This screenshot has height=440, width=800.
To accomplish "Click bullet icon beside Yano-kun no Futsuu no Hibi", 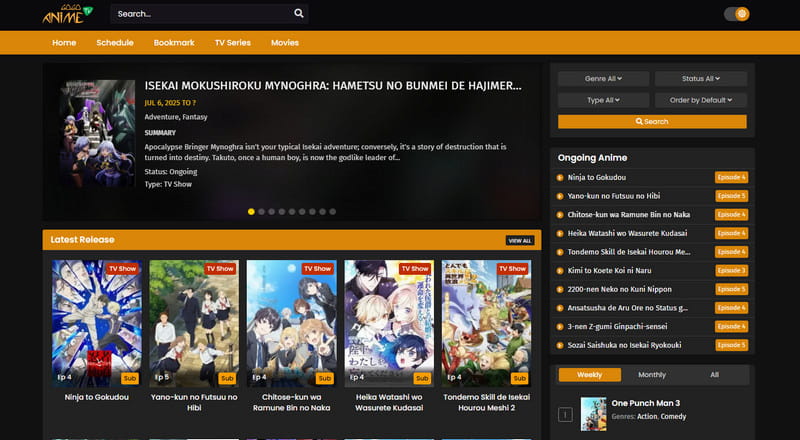I will click(560, 196).
